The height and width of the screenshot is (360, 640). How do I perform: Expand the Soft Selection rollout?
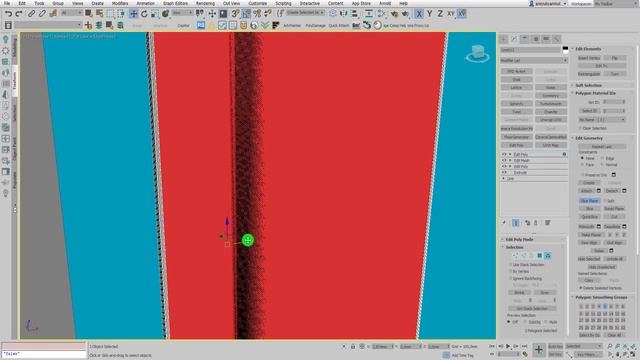[x=588, y=85]
